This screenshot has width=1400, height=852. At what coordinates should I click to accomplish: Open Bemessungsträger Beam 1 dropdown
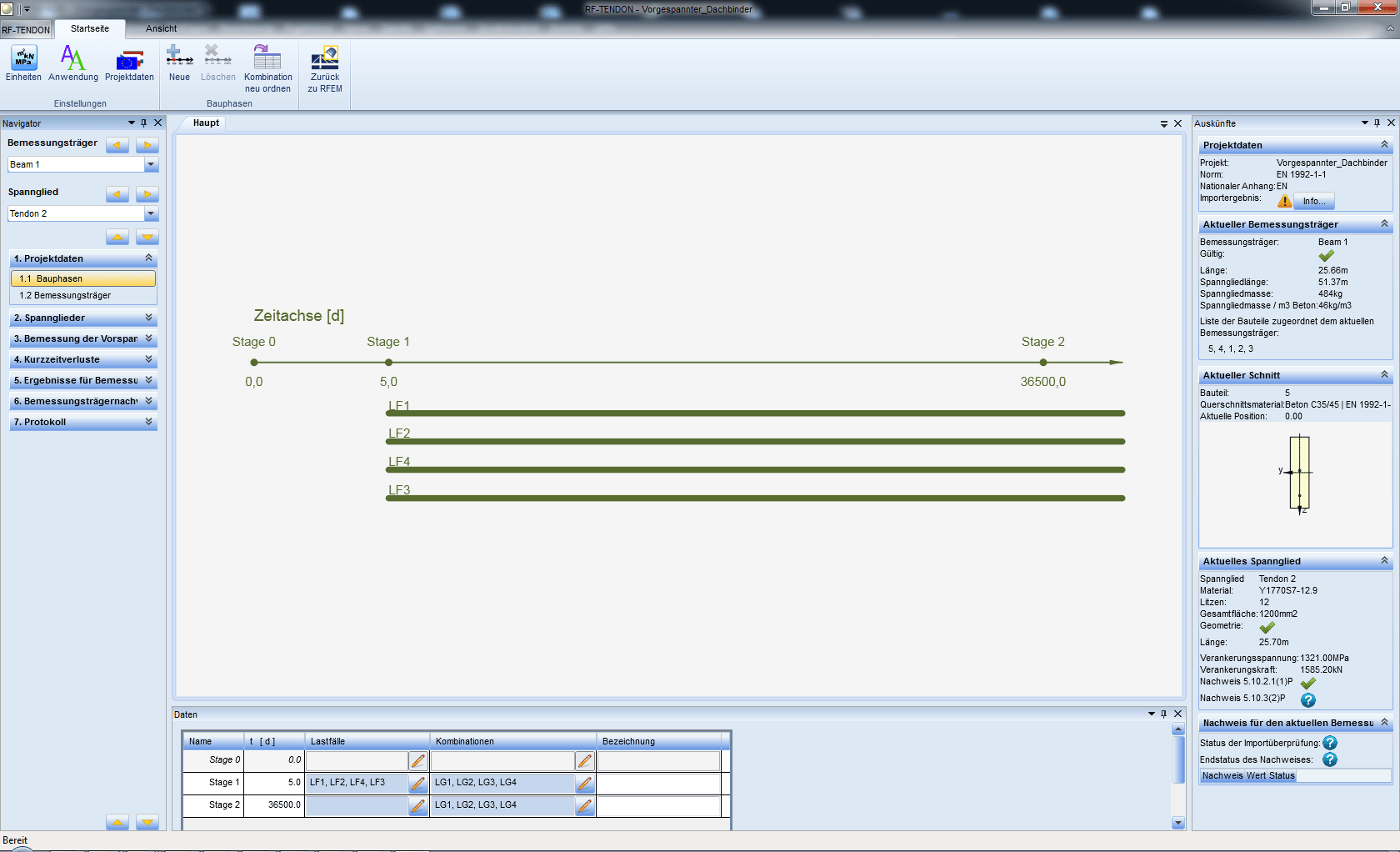[151, 164]
